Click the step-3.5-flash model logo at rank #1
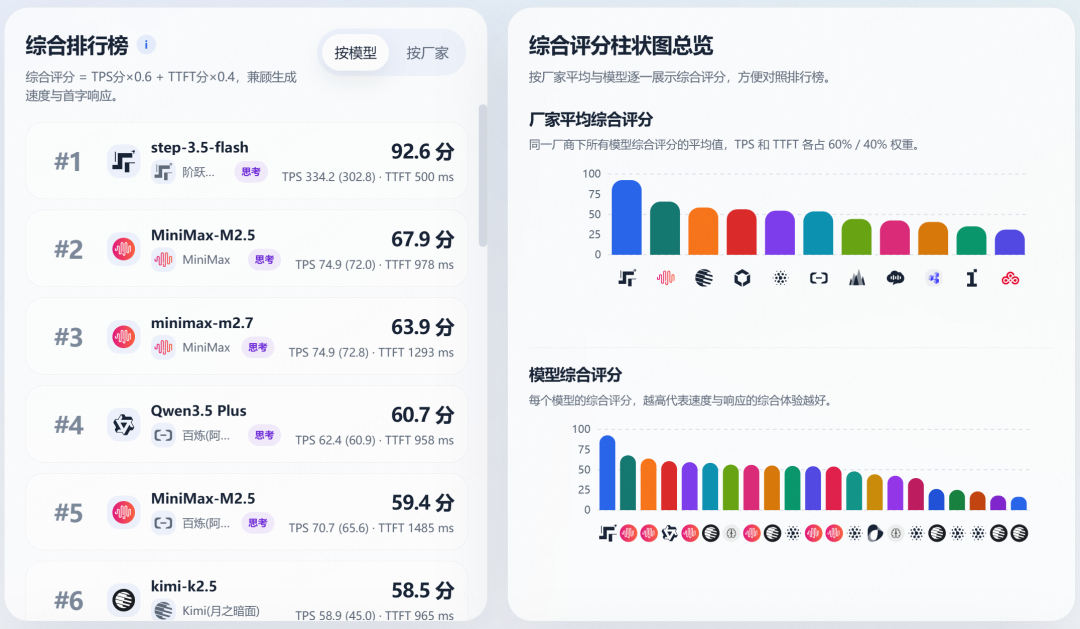 click(x=124, y=161)
